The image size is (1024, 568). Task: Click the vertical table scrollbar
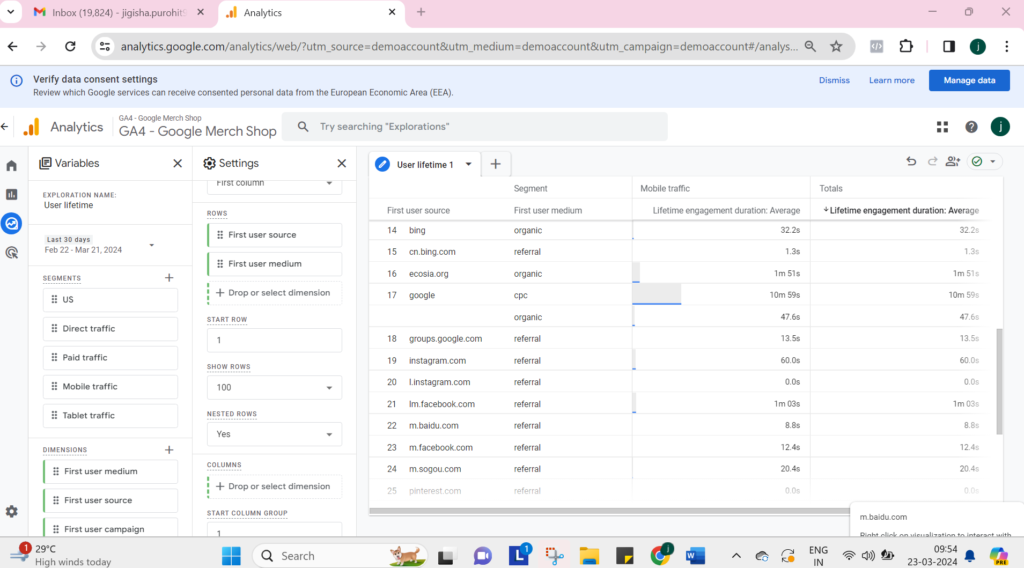tap(999, 381)
